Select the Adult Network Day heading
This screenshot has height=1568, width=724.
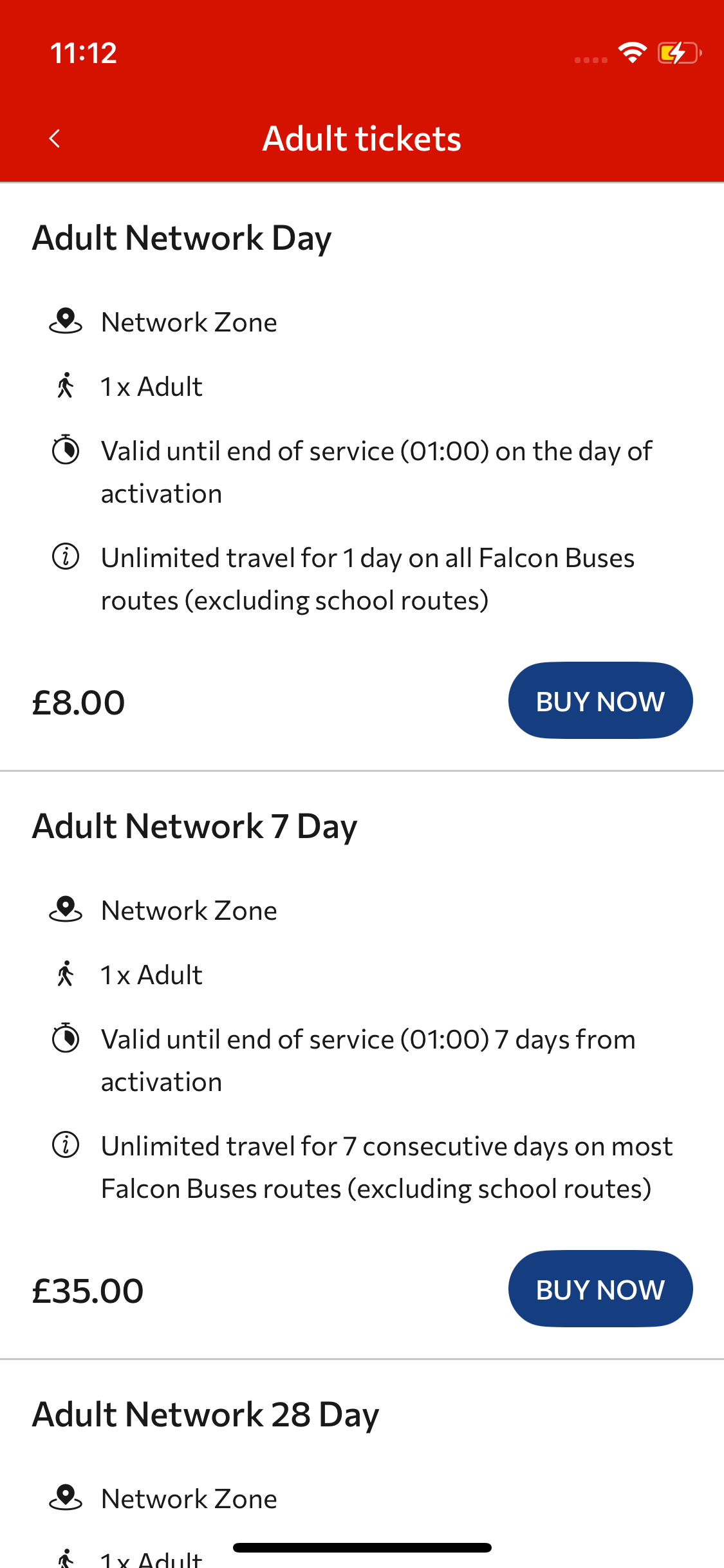pos(182,238)
